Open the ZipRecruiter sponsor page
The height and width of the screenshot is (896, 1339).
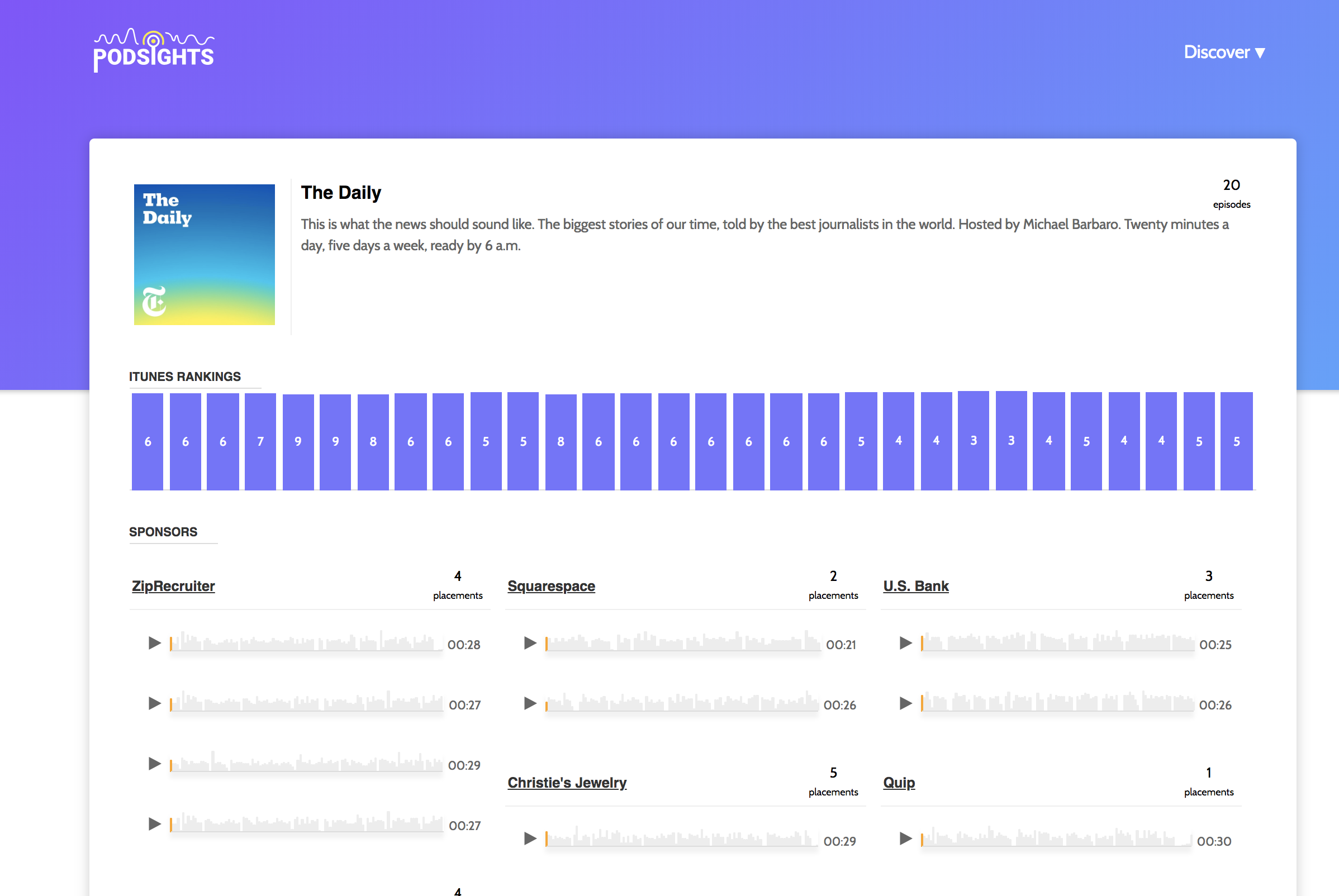173,586
